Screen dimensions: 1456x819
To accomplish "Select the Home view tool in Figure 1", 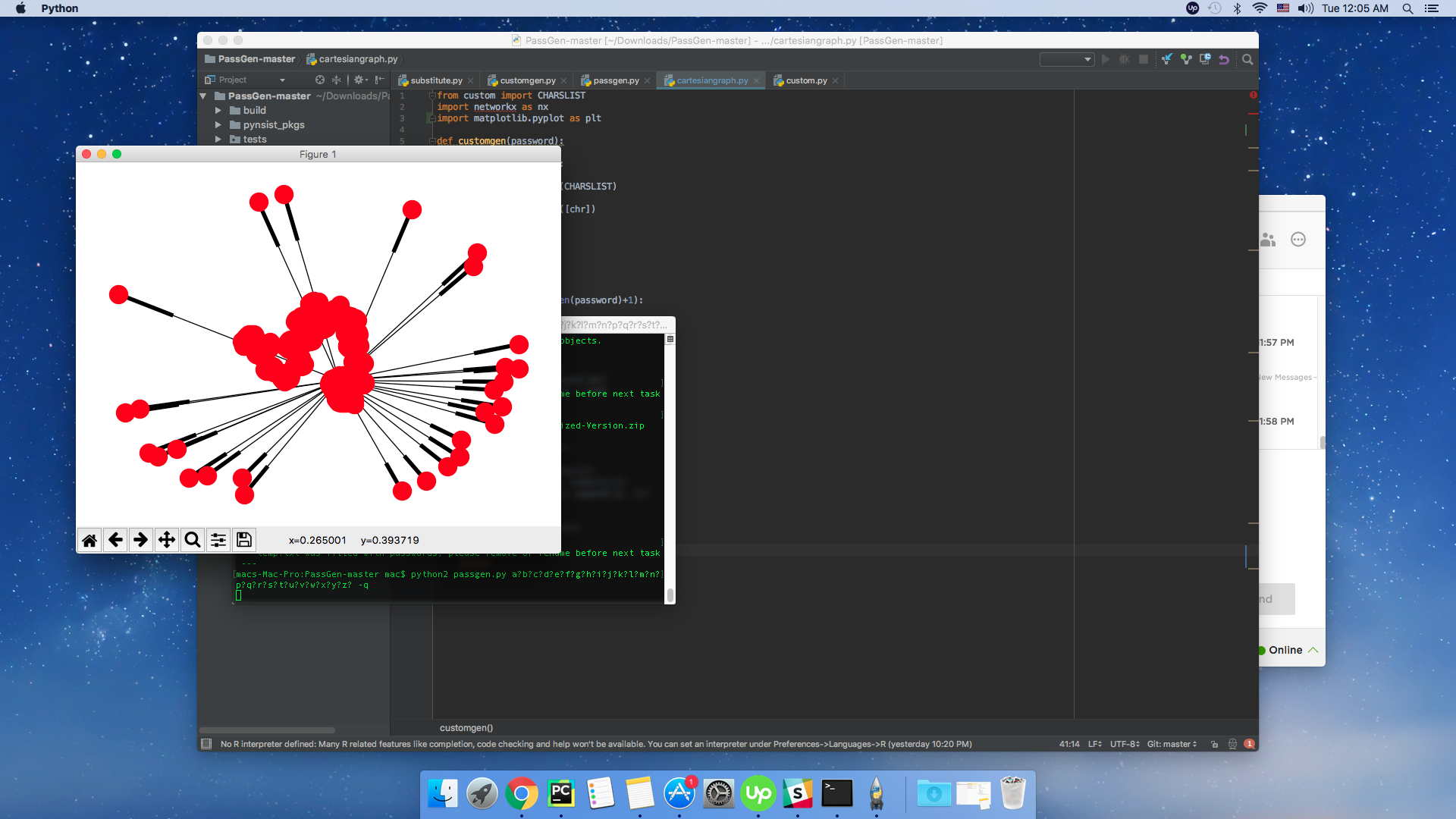I will coord(89,539).
